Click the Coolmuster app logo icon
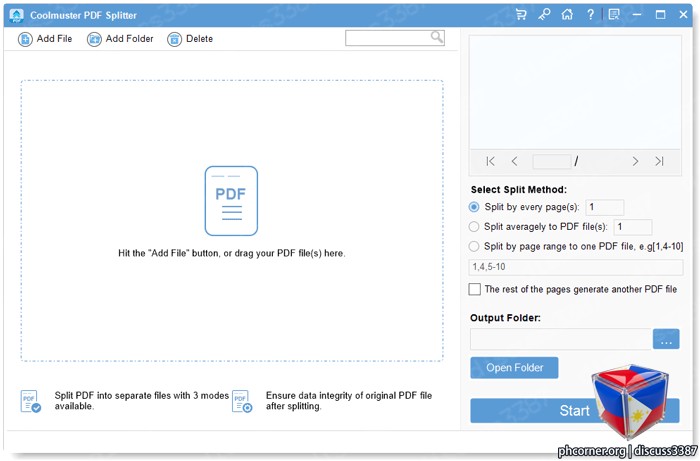This screenshot has height=461, width=700. 17,15
